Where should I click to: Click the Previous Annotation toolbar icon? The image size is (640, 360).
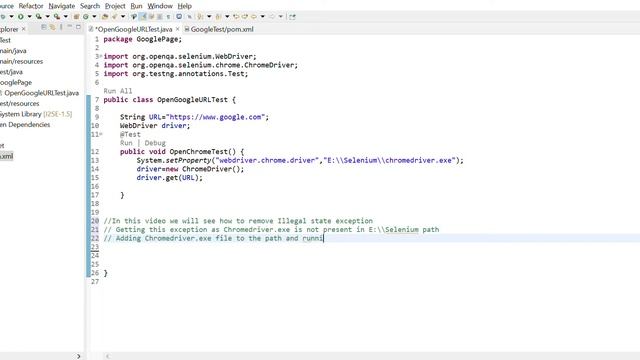[218, 17]
